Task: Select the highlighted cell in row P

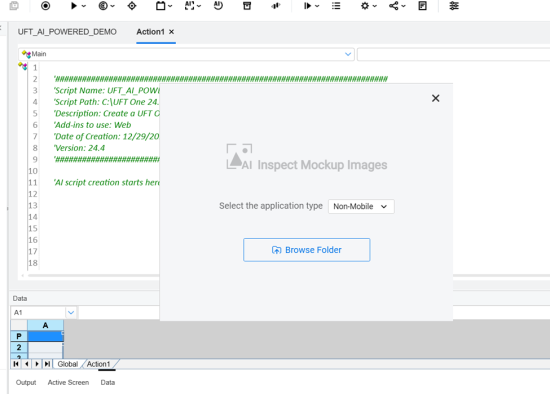Action: 46,336
